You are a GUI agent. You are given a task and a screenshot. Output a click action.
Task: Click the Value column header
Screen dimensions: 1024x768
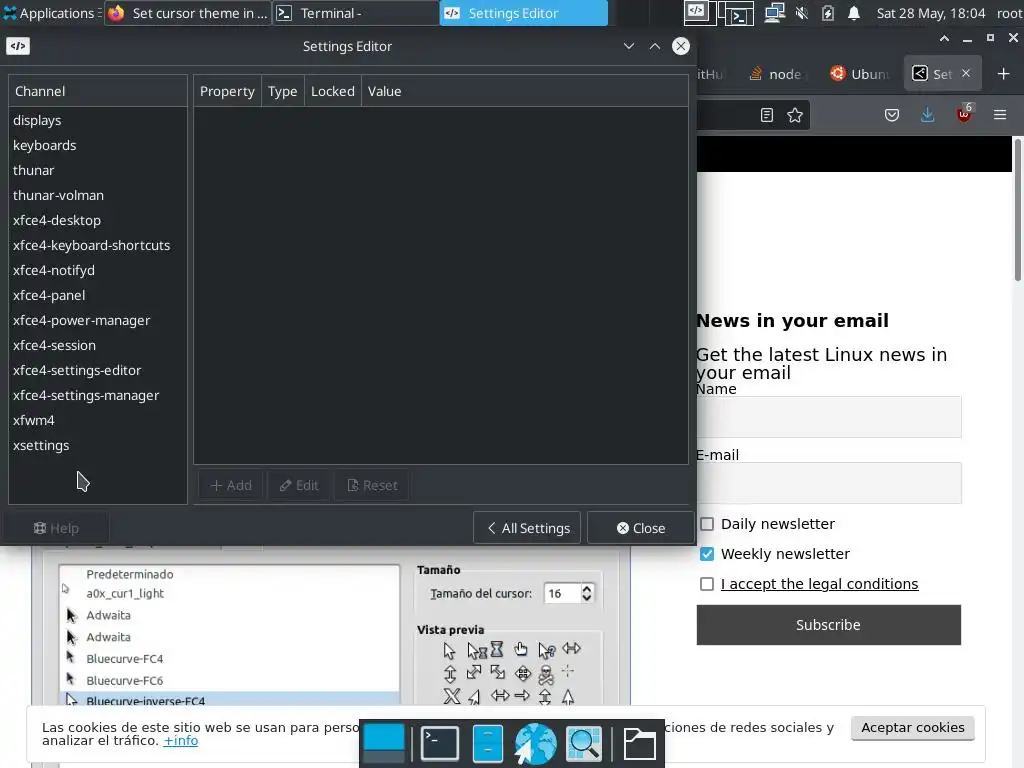(x=524, y=91)
